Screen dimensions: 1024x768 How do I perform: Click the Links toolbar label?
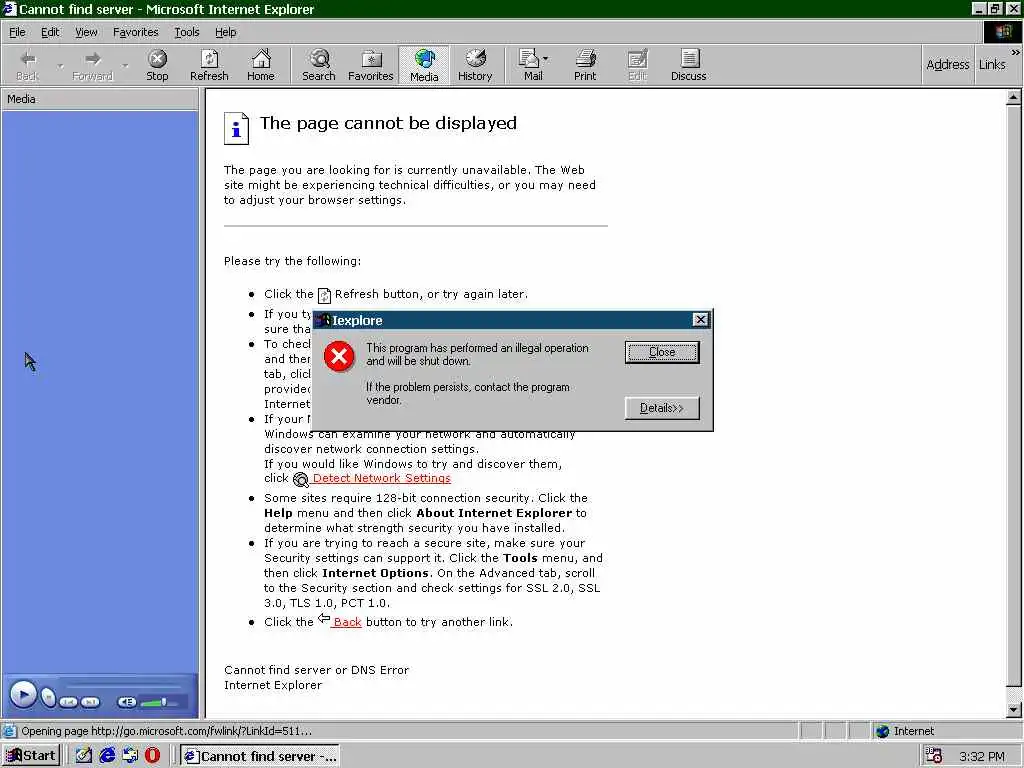992,65
